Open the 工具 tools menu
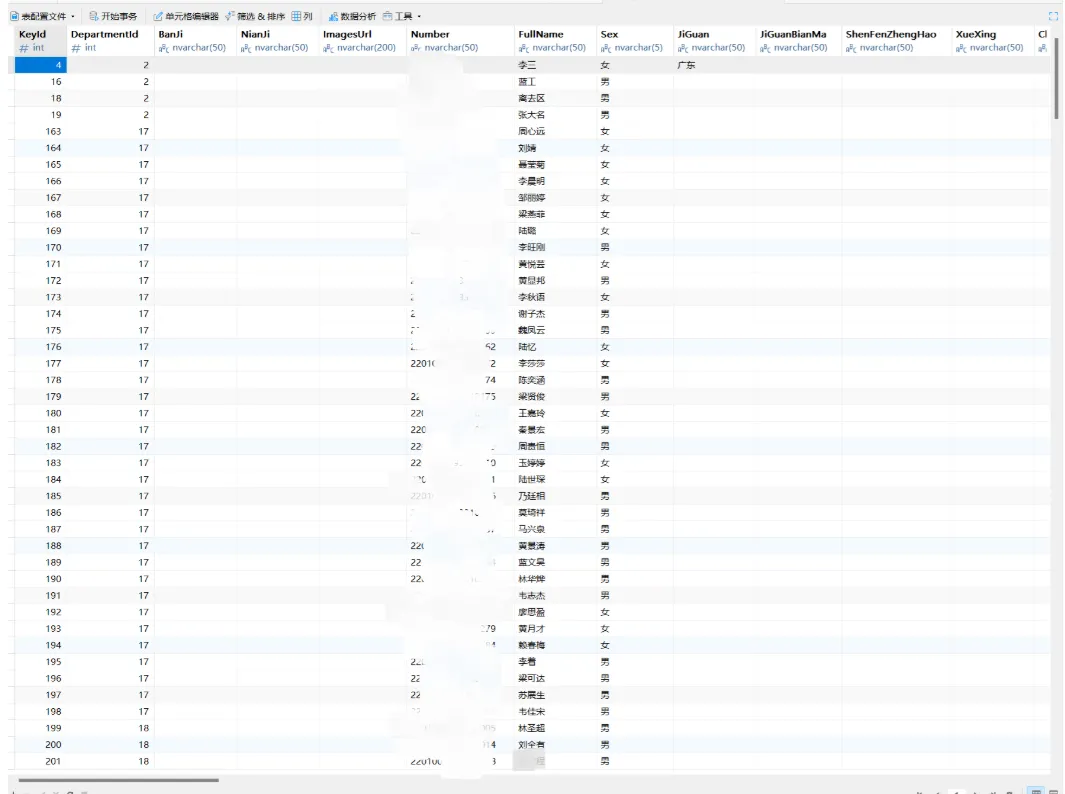 click(398, 16)
